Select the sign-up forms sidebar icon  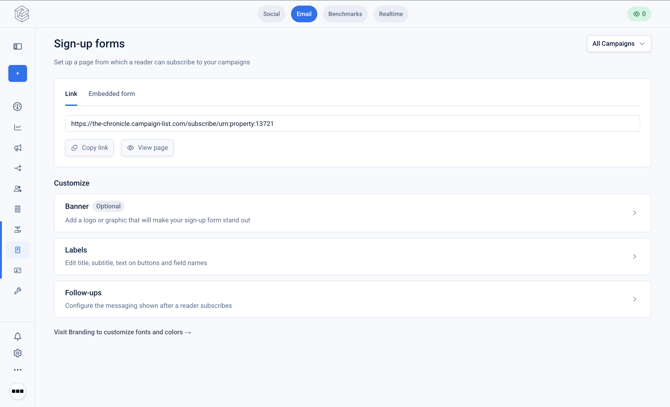pyautogui.click(x=18, y=250)
